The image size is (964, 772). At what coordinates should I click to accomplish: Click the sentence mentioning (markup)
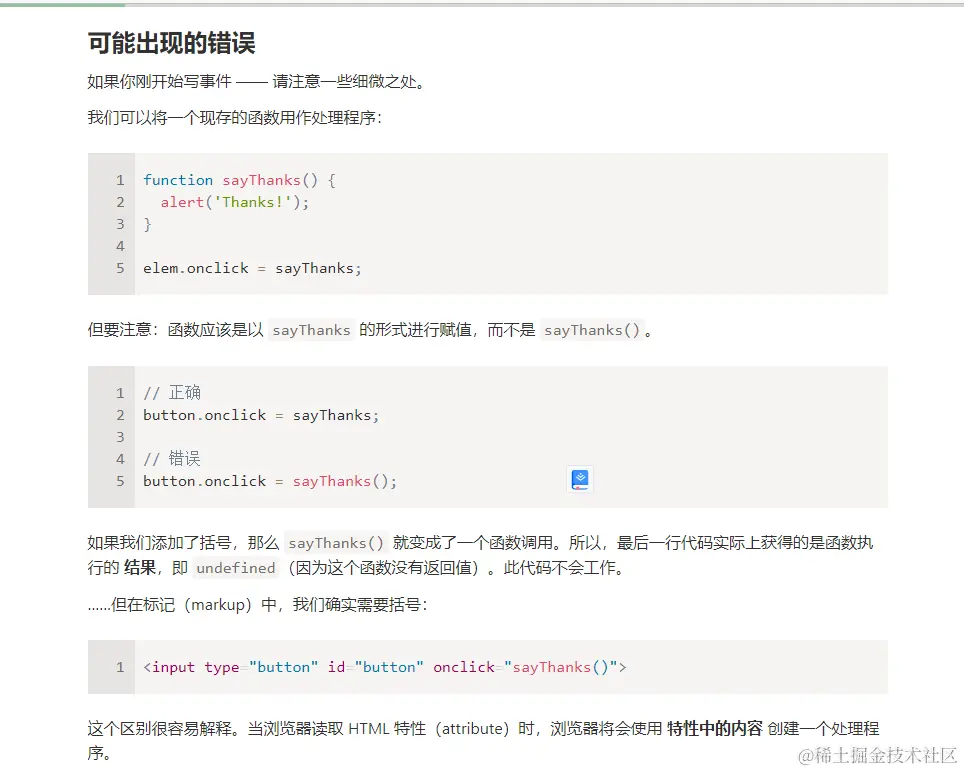(x=258, y=605)
